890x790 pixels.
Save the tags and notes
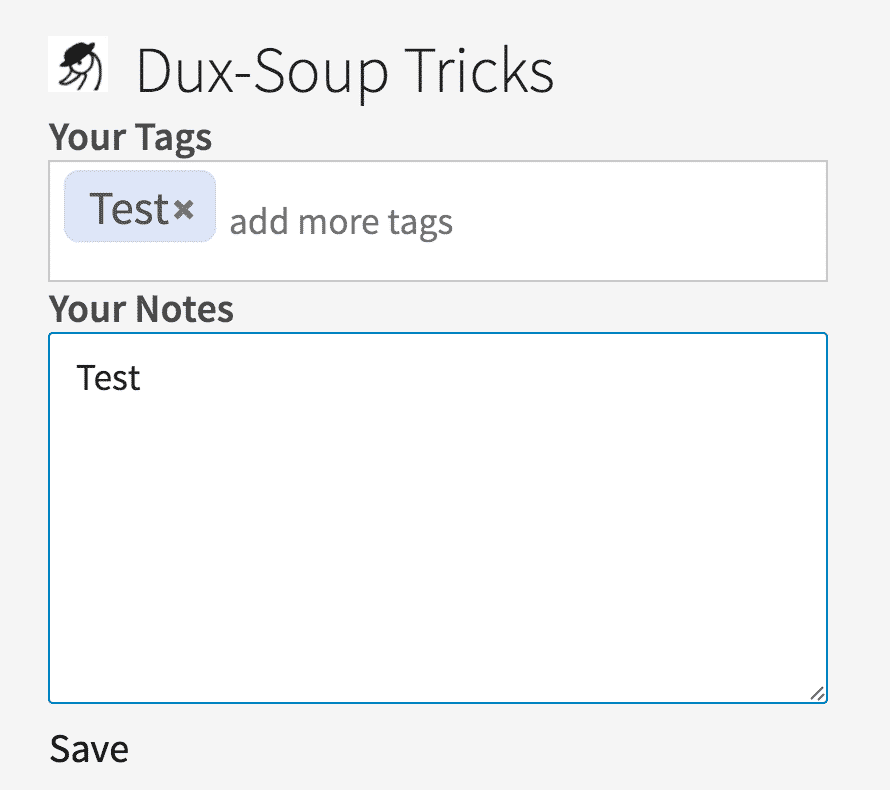click(89, 749)
